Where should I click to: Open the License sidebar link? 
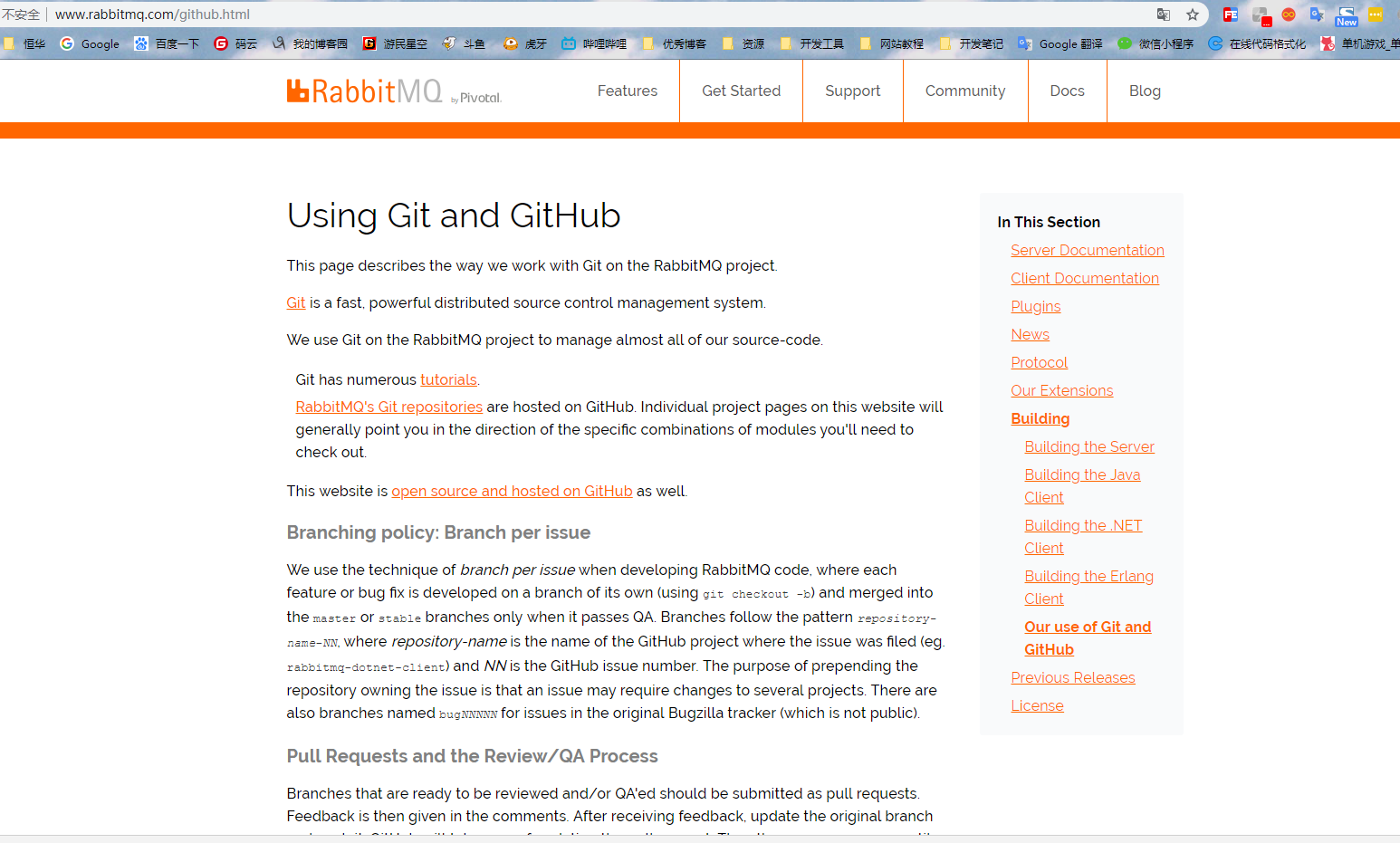[1038, 705]
